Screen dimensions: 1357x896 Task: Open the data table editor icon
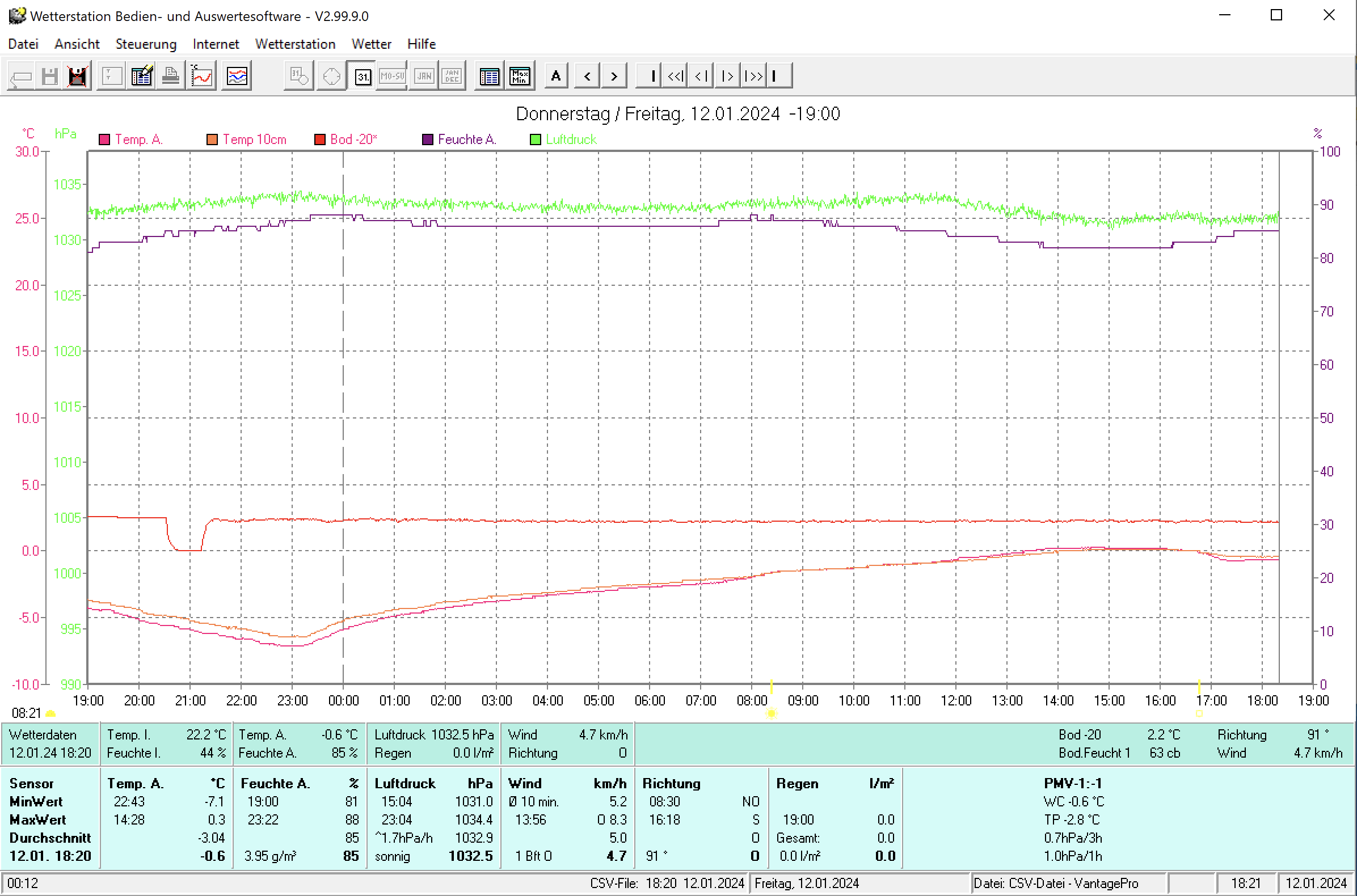click(141, 76)
